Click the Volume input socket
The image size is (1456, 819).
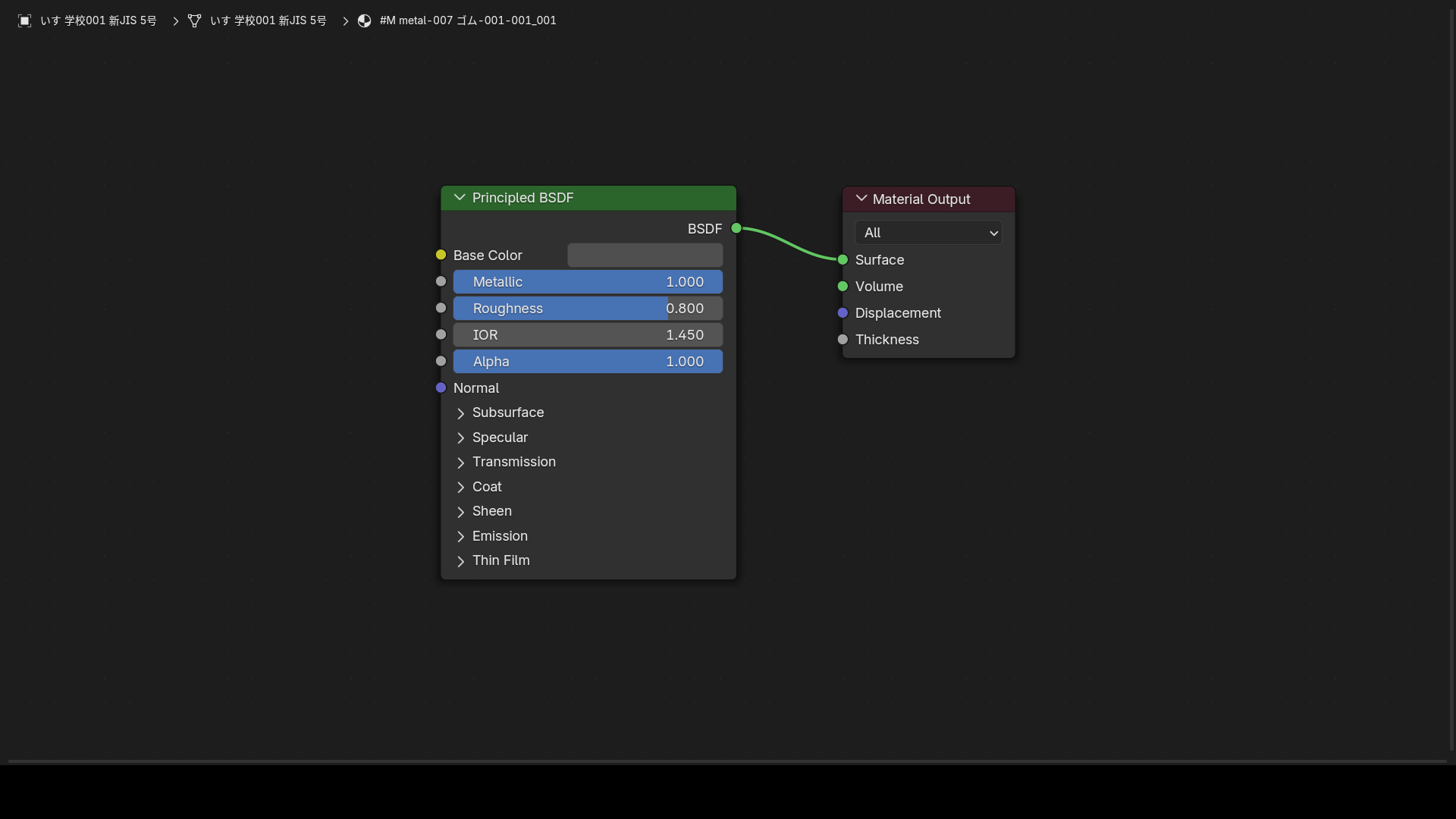pos(843,286)
